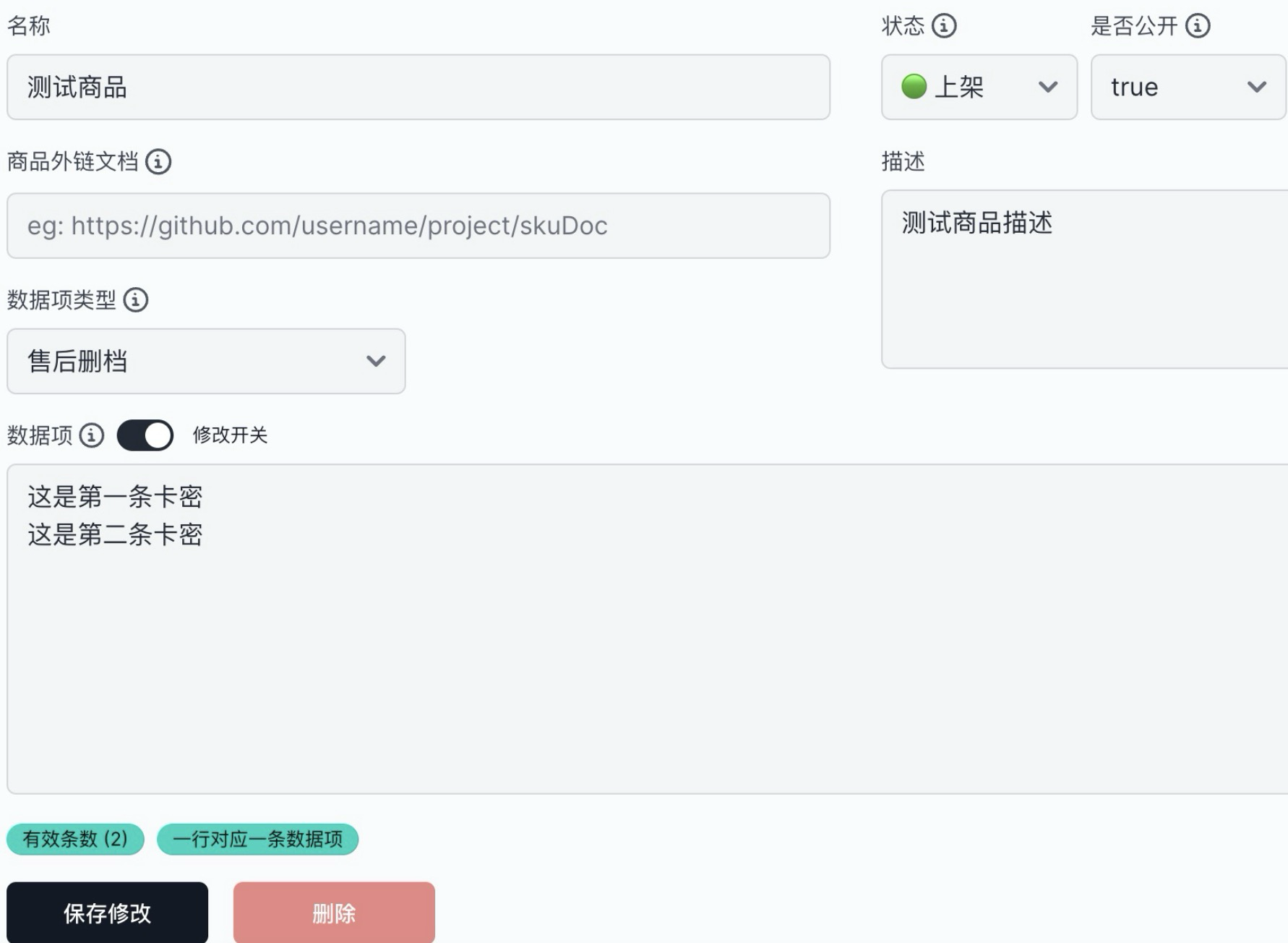Open the 是否公开 dropdown showing true
The height and width of the screenshot is (943, 1288).
[x=1189, y=87]
